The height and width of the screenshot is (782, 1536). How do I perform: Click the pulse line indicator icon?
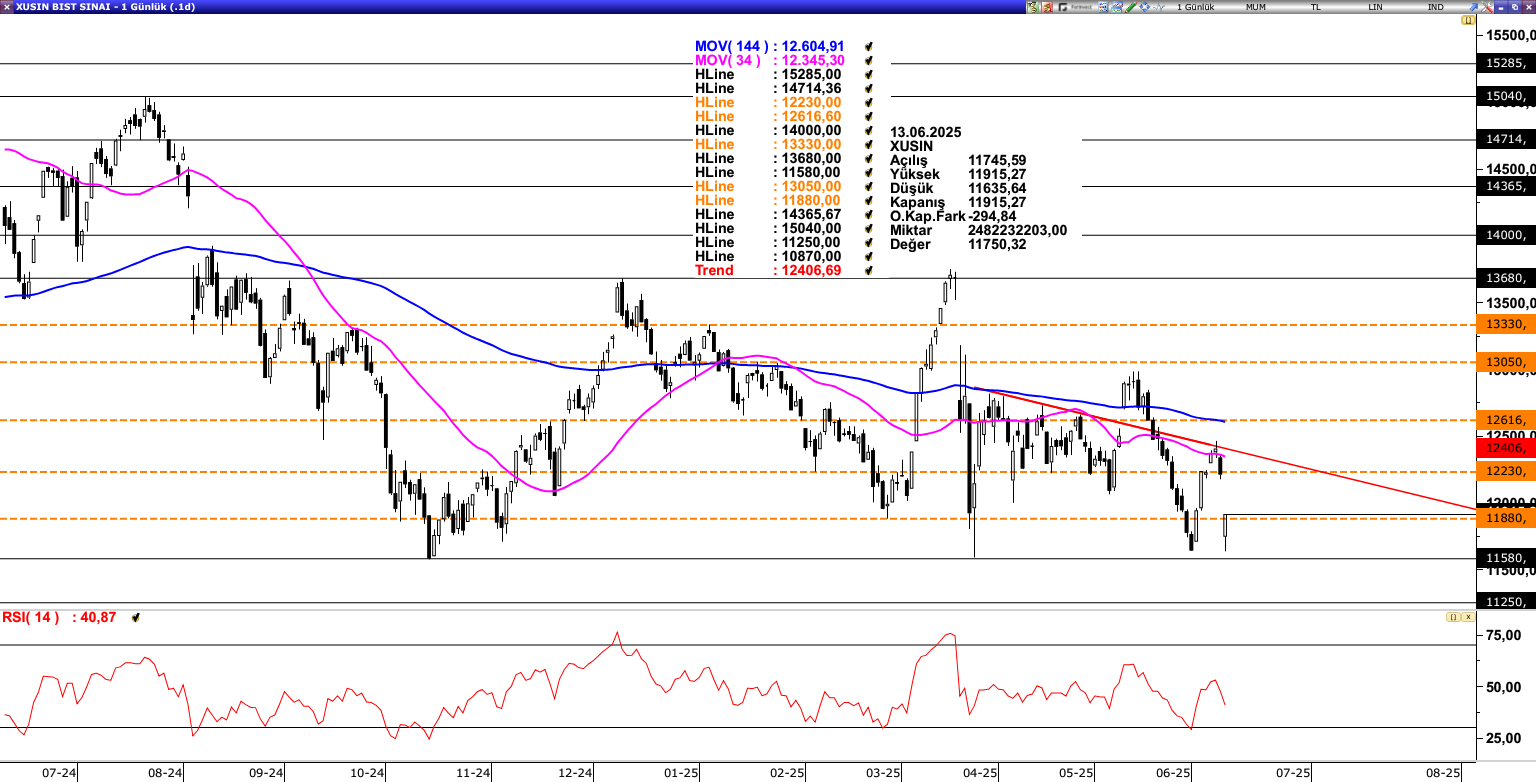[1158, 7]
